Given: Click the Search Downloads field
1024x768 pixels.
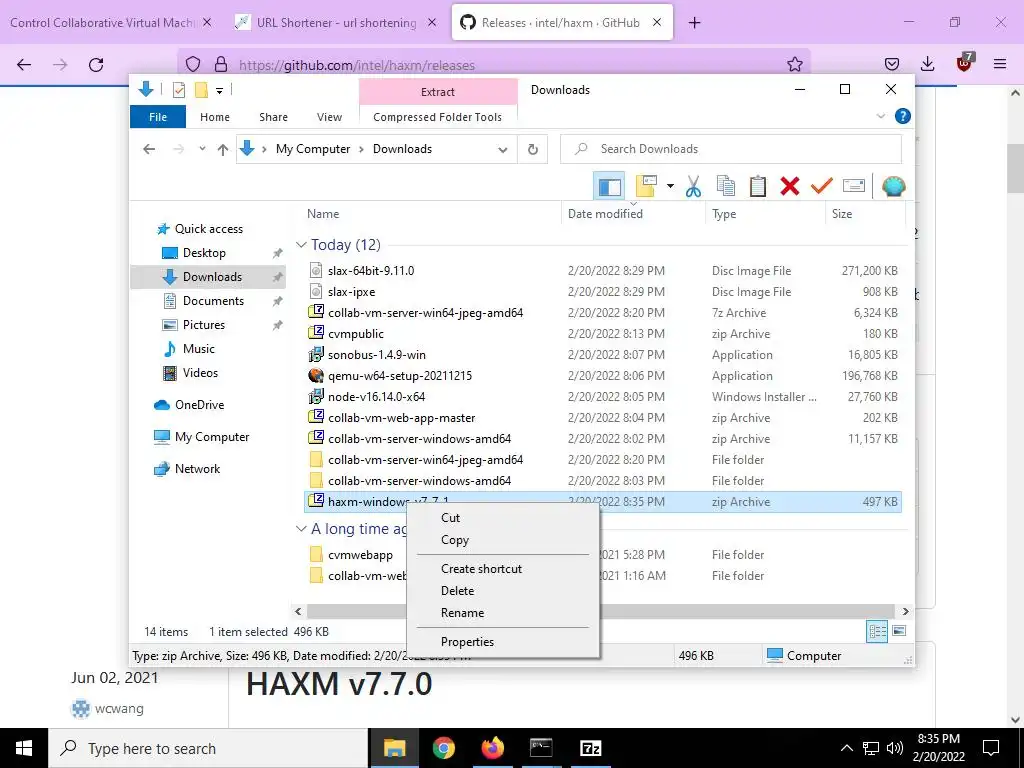Looking at the screenshot, I should [731, 149].
